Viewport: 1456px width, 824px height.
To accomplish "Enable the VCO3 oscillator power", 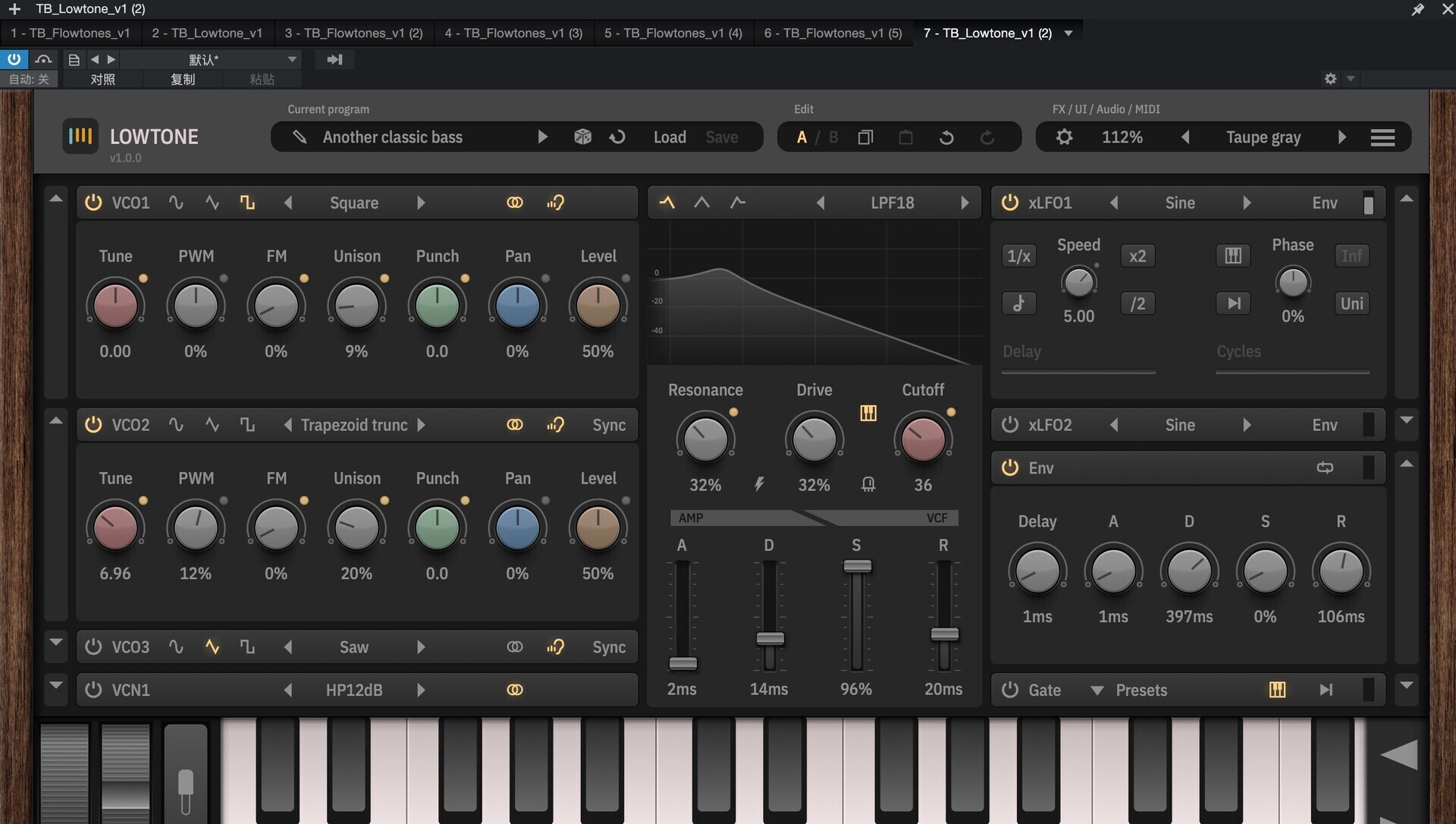I will point(93,647).
